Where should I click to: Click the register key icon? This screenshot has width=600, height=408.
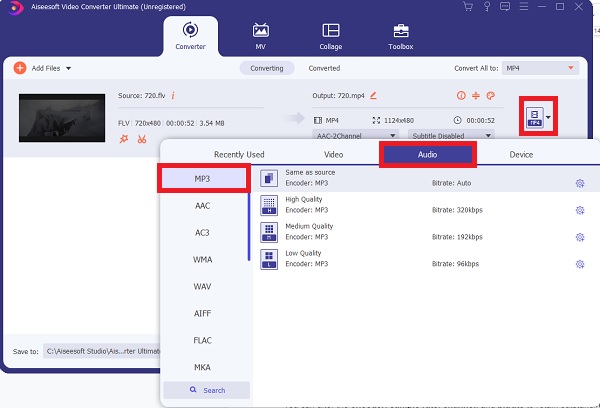pos(487,7)
